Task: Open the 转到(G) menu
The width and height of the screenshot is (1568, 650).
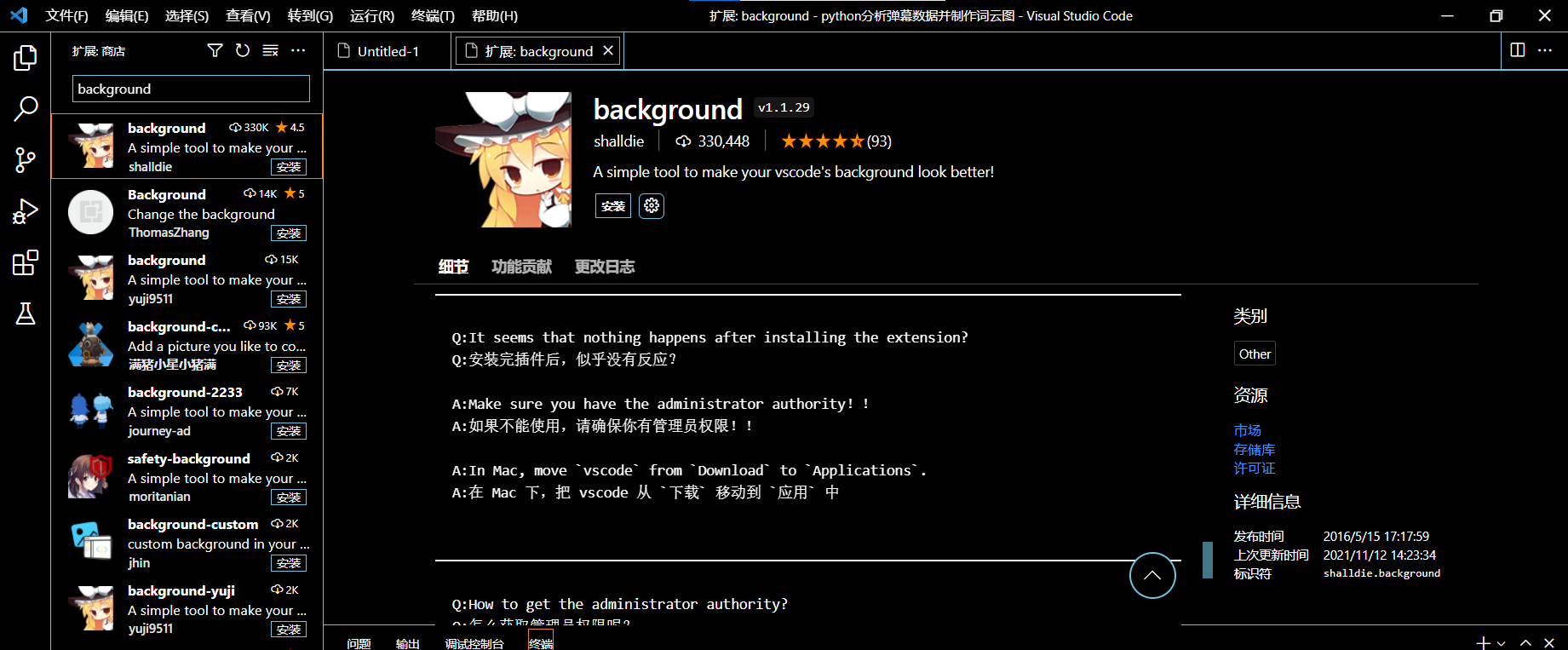Action: (x=310, y=16)
